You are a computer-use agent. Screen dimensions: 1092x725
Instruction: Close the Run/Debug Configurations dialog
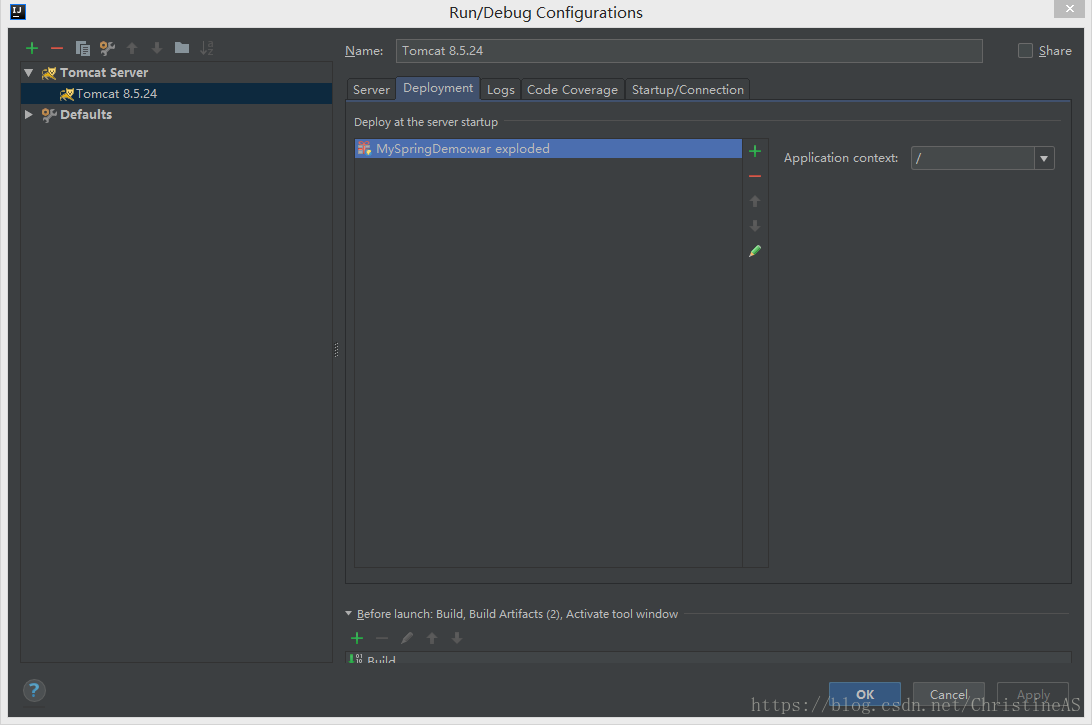[1070, 8]
